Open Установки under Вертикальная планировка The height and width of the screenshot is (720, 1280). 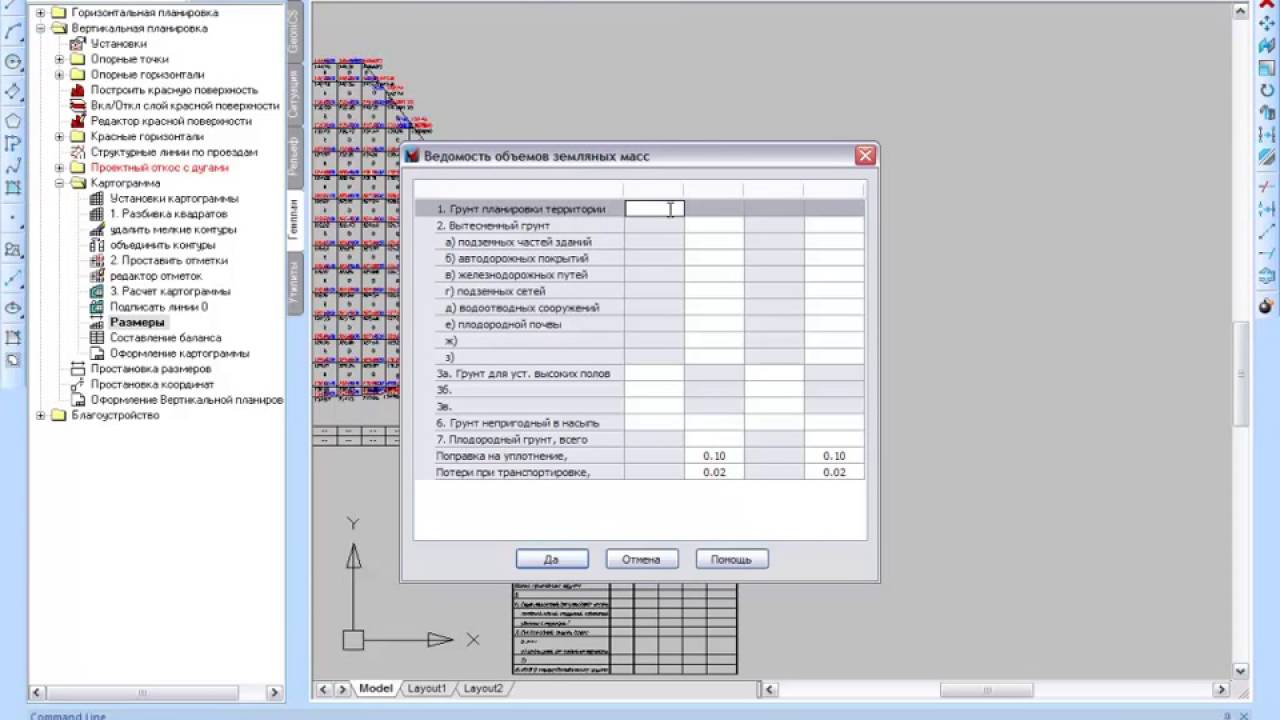pyautogui.click(x=118, y=44)
